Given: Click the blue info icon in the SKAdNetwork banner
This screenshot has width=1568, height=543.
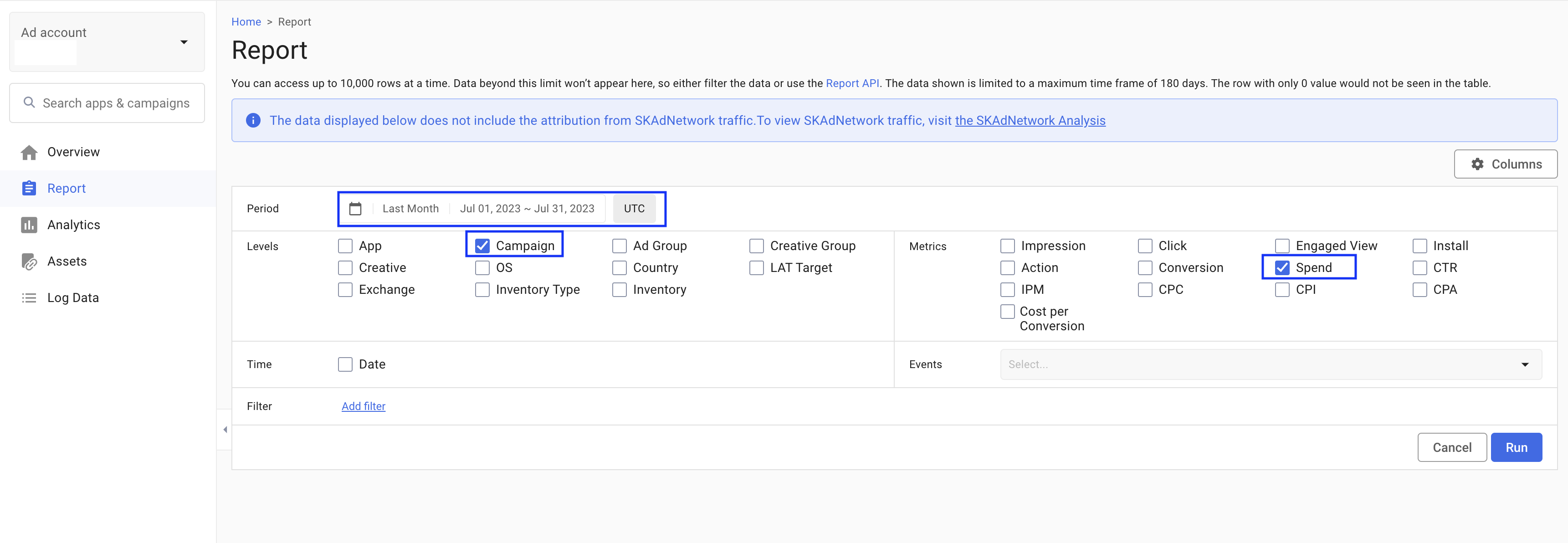Looking at the screenshot, I should tap(253, 120).
